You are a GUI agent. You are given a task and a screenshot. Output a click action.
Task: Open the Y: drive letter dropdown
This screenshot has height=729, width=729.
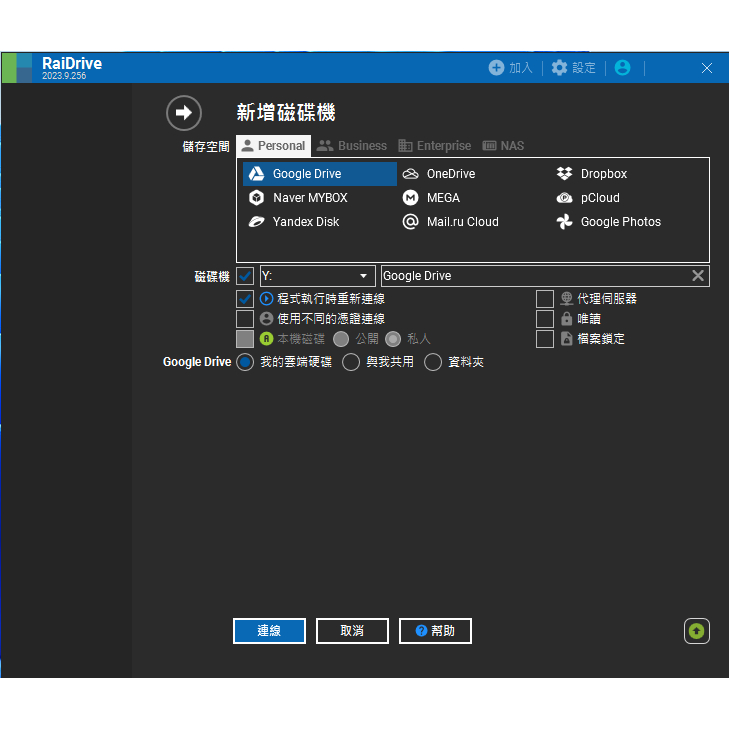[x=318, y=276]
